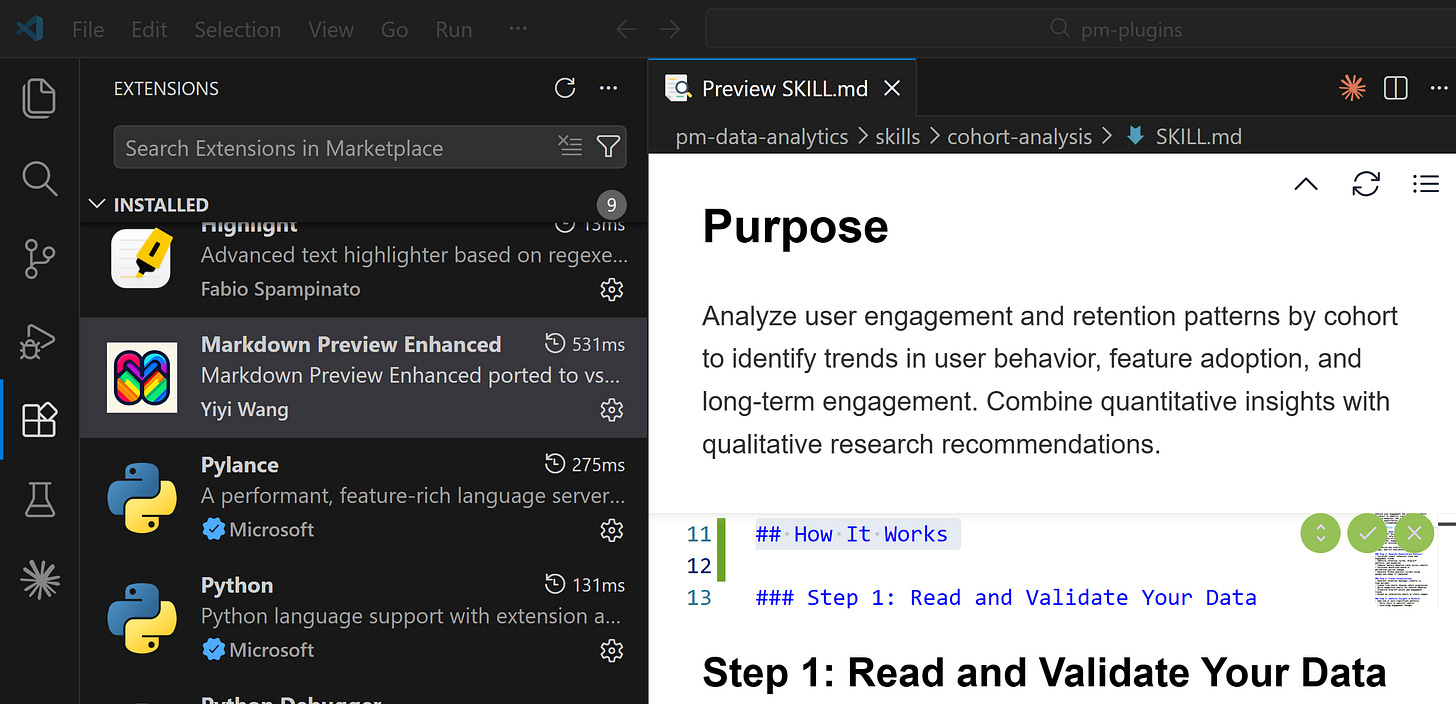Toggle the extensions filter funnel icon
This screenshot has height=704, width=1456.
(608, 146)
